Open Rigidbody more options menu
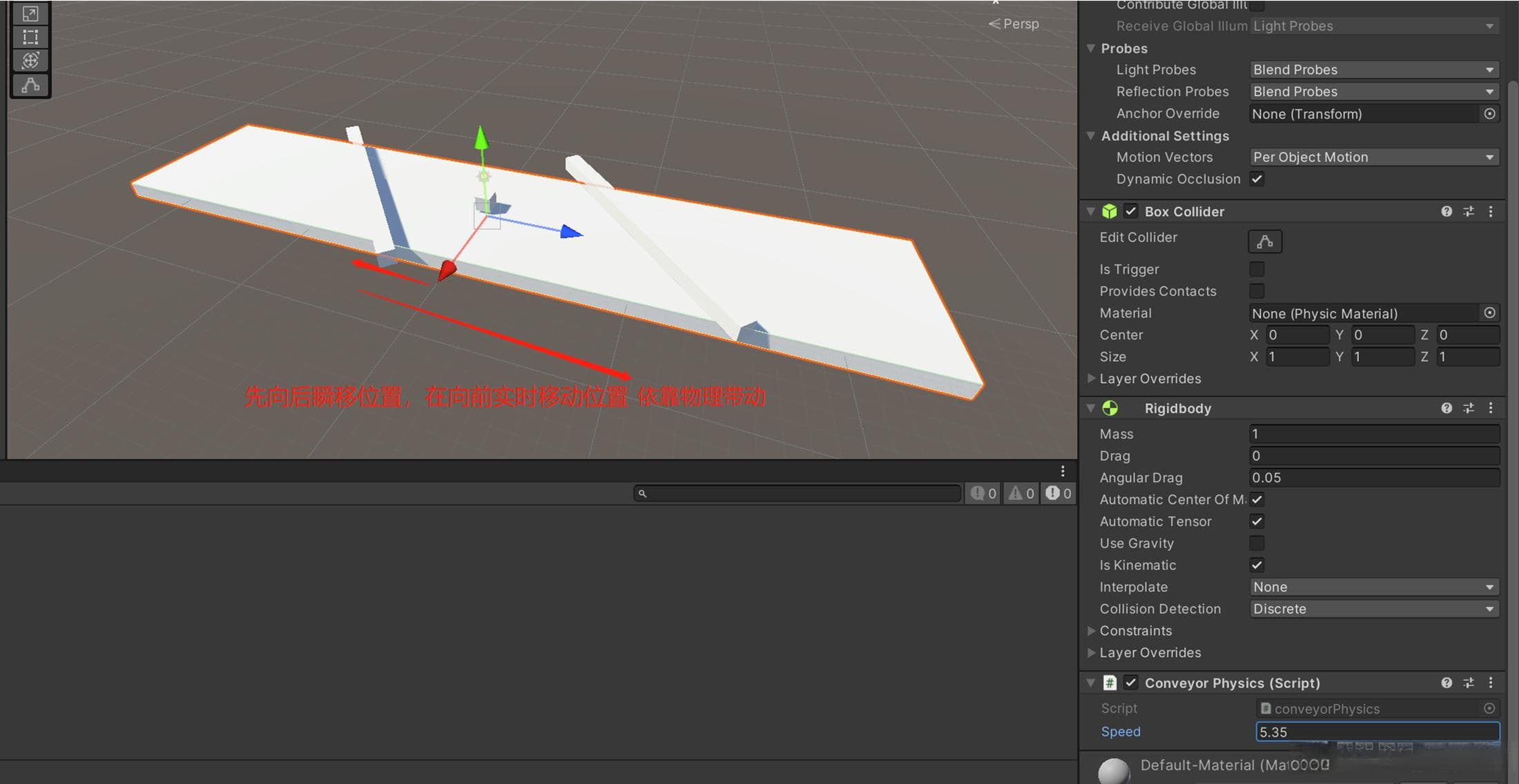This screenshot has width=1519, height=784. click(x=1491, y=408)
